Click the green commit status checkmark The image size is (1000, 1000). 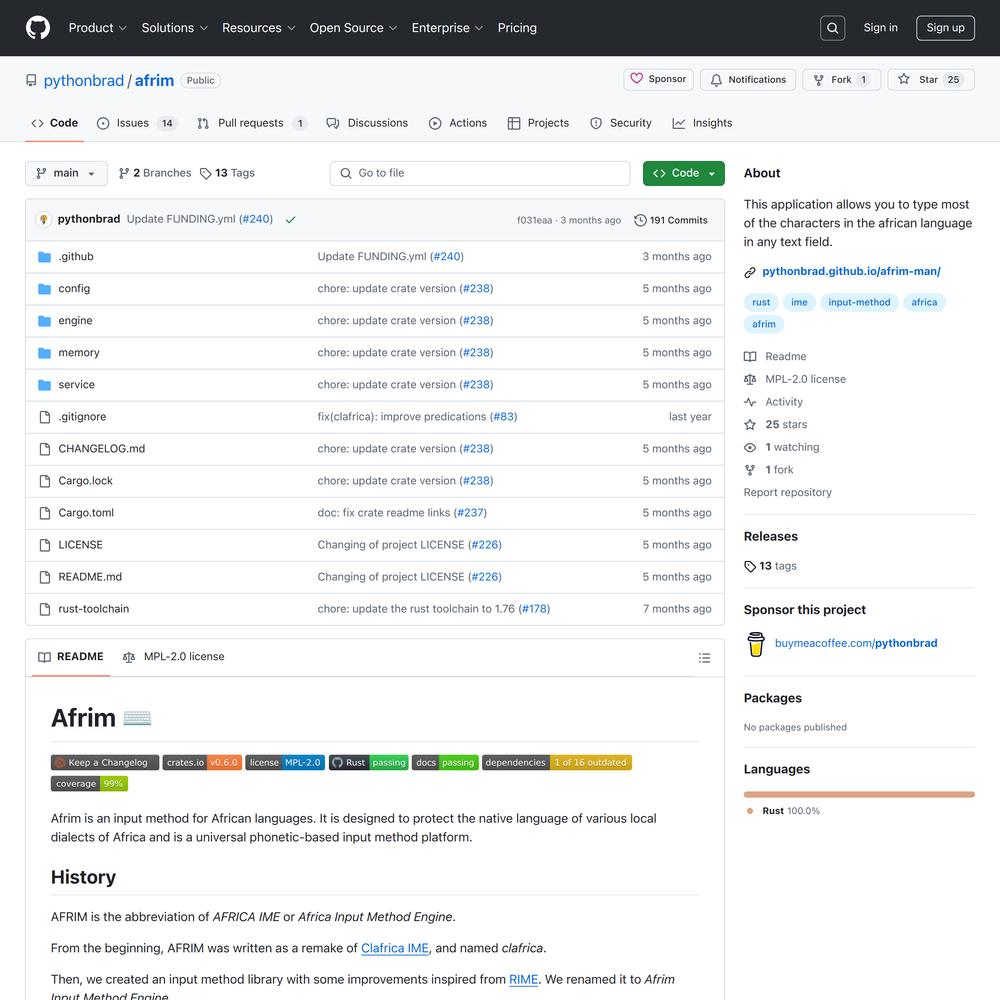tap(290, 220)
